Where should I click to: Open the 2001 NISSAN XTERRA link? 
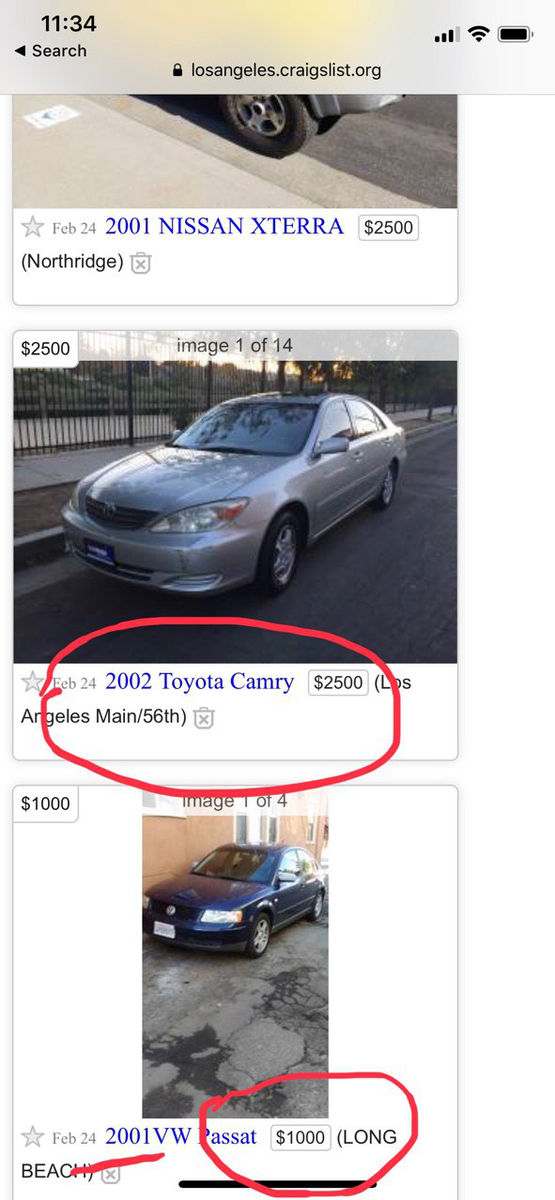click(224, 227)
